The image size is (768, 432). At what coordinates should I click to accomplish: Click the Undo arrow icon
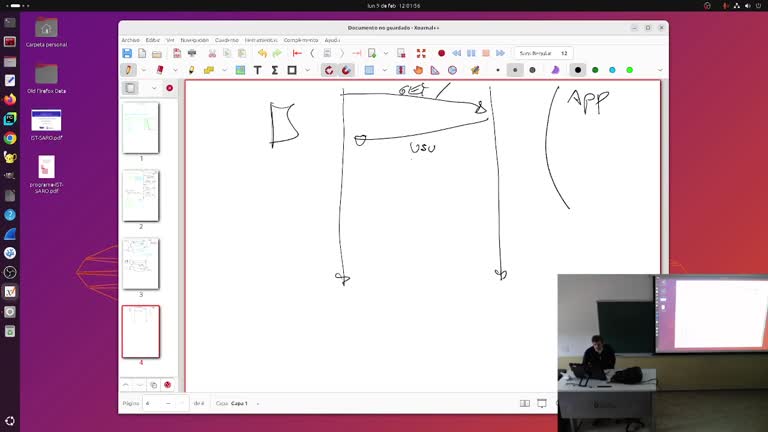tap(262, 53)
